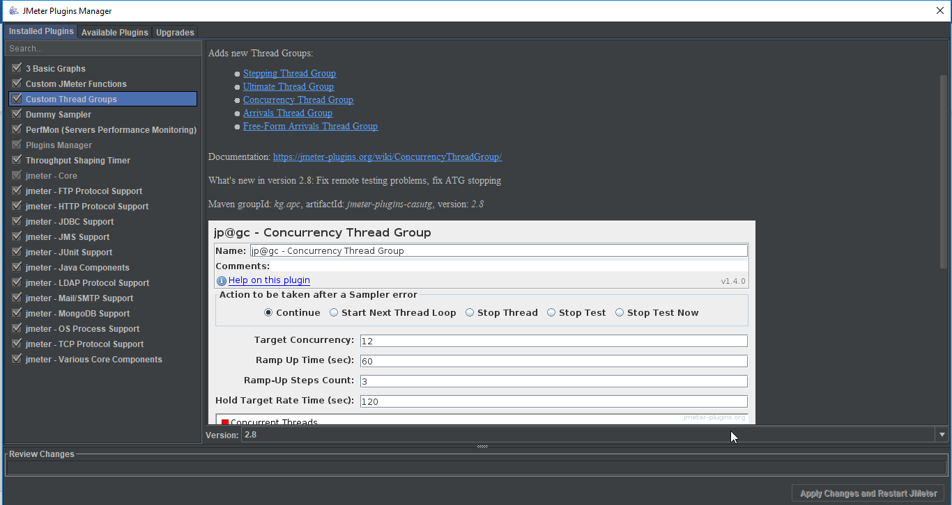Uncheck the PerfMon plugin checkbox
952x505 pixels.
pos(16,129)
